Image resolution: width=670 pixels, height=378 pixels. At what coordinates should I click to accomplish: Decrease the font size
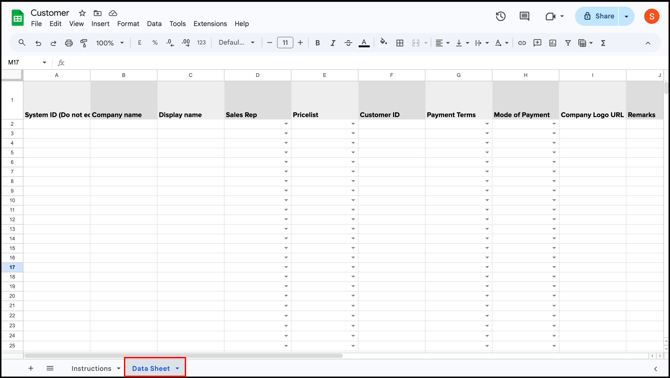coord(270,43)
